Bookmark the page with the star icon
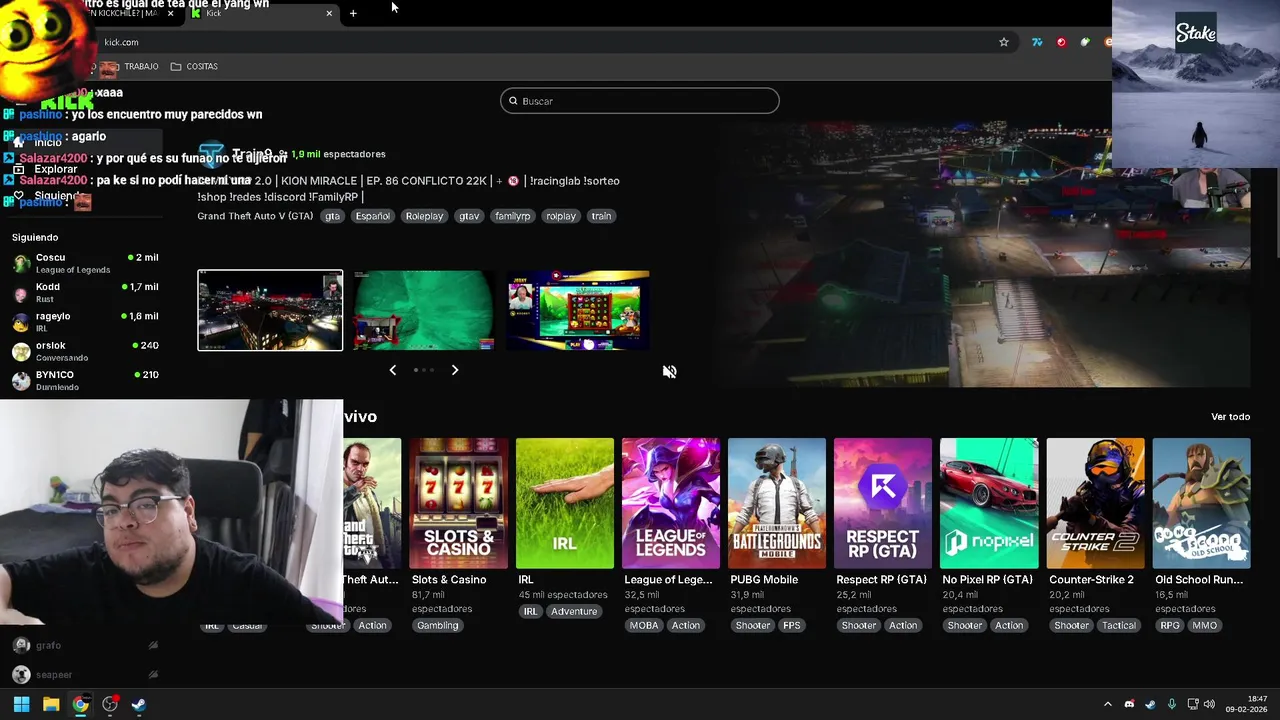Screen dimensions: 1280x720 pyautogui.click(x=1003, y=42)
